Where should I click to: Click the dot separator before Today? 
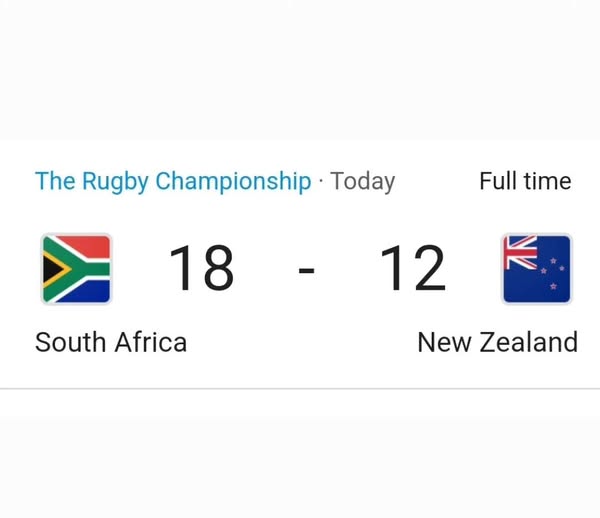321,182
